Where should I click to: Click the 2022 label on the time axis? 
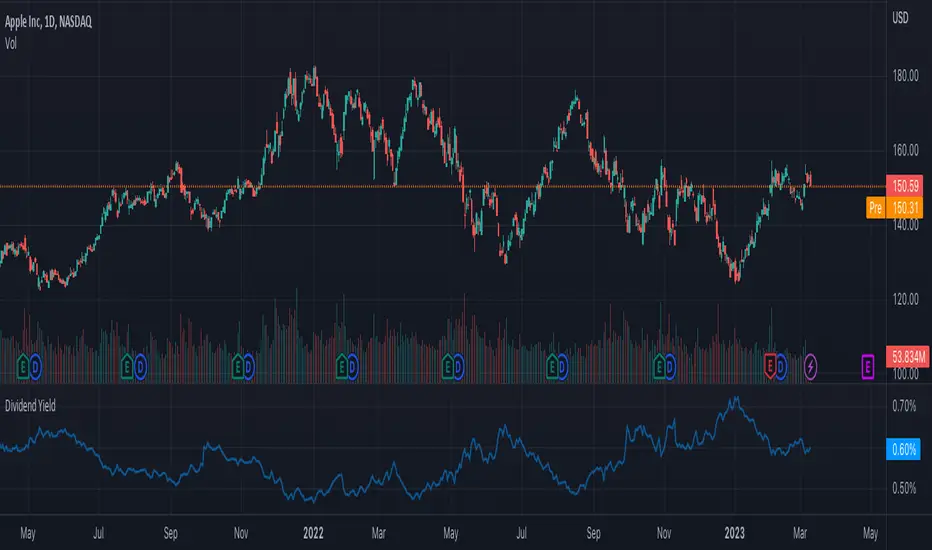tap(313, 533)
